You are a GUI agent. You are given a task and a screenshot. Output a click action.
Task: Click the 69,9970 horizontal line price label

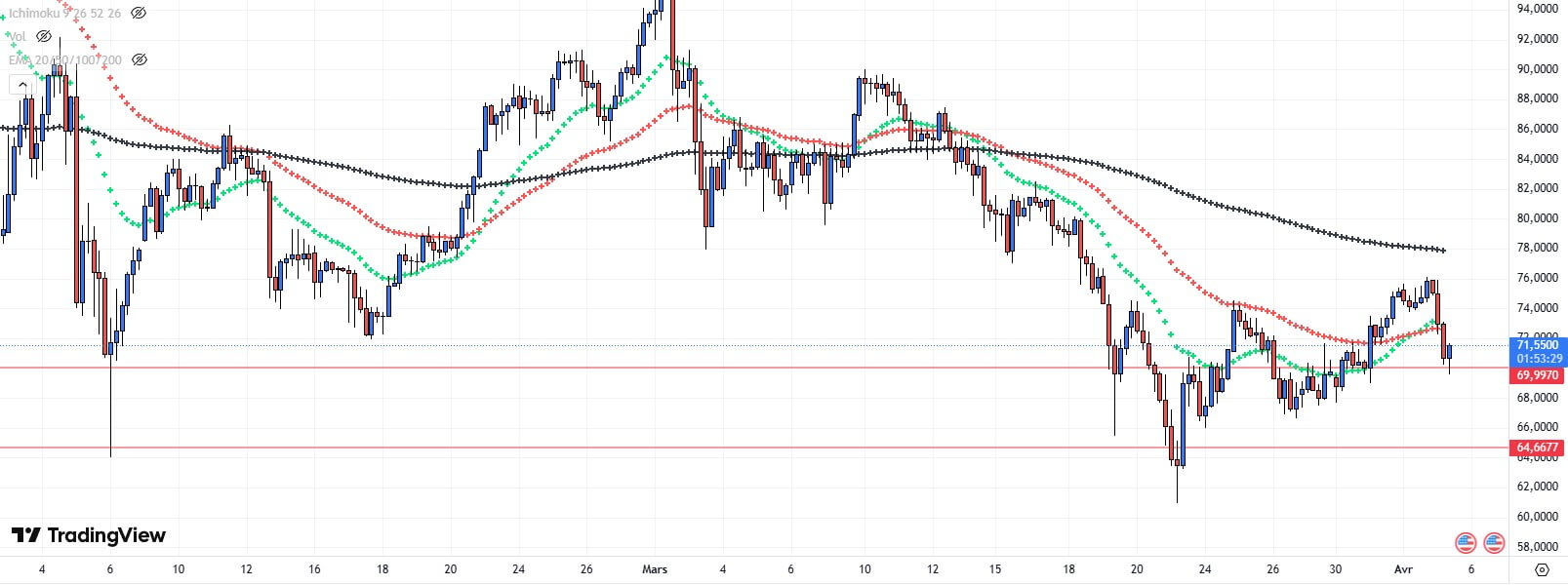[1538, 375]
